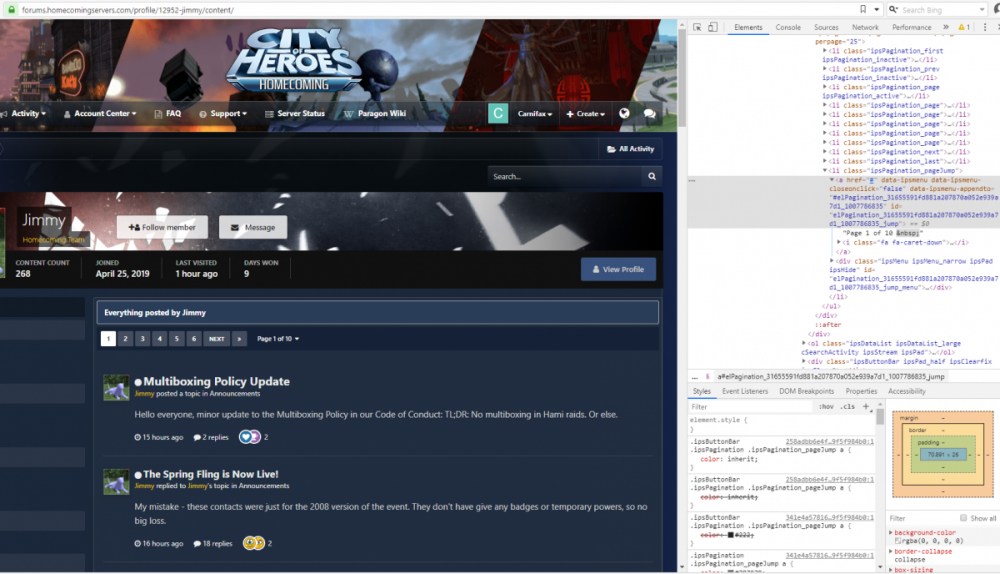This screenshot has width=1000, height=574.
Task: Select the Elements tab
Action: click(x=748, y=27)
